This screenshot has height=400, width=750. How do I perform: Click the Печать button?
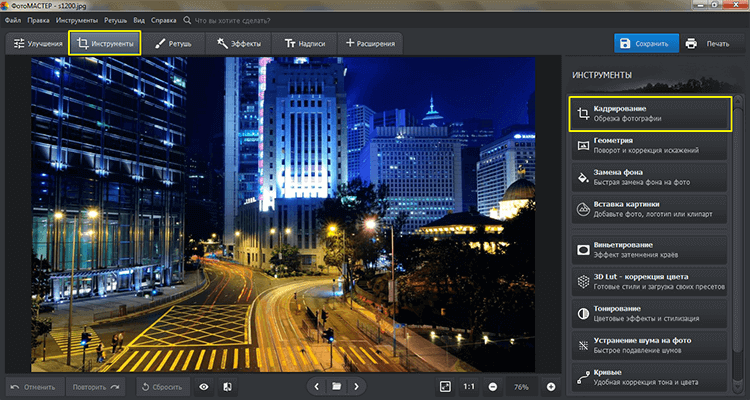(x=709, y=44)
